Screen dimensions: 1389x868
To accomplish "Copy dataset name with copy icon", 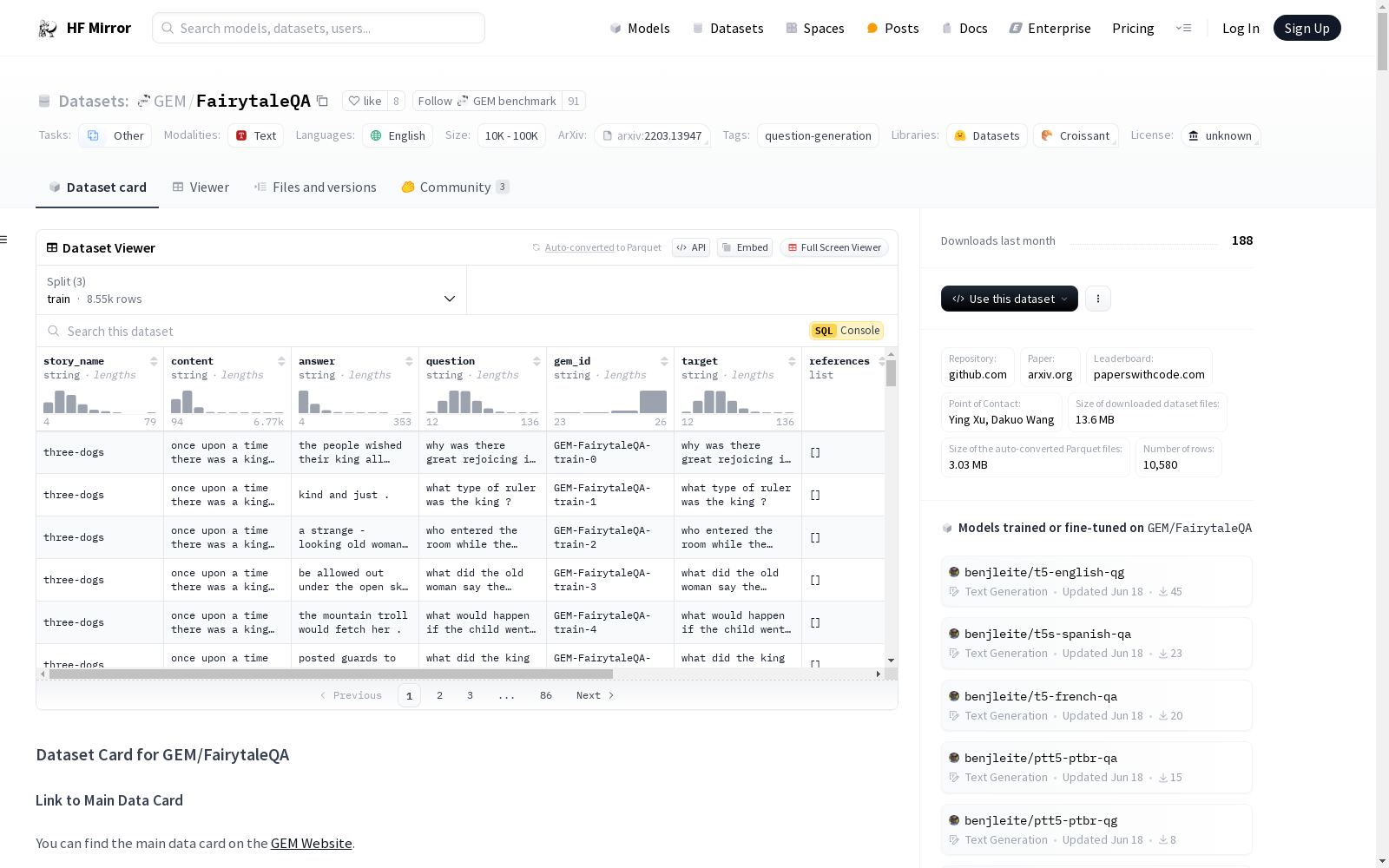I will pos(322,102).
